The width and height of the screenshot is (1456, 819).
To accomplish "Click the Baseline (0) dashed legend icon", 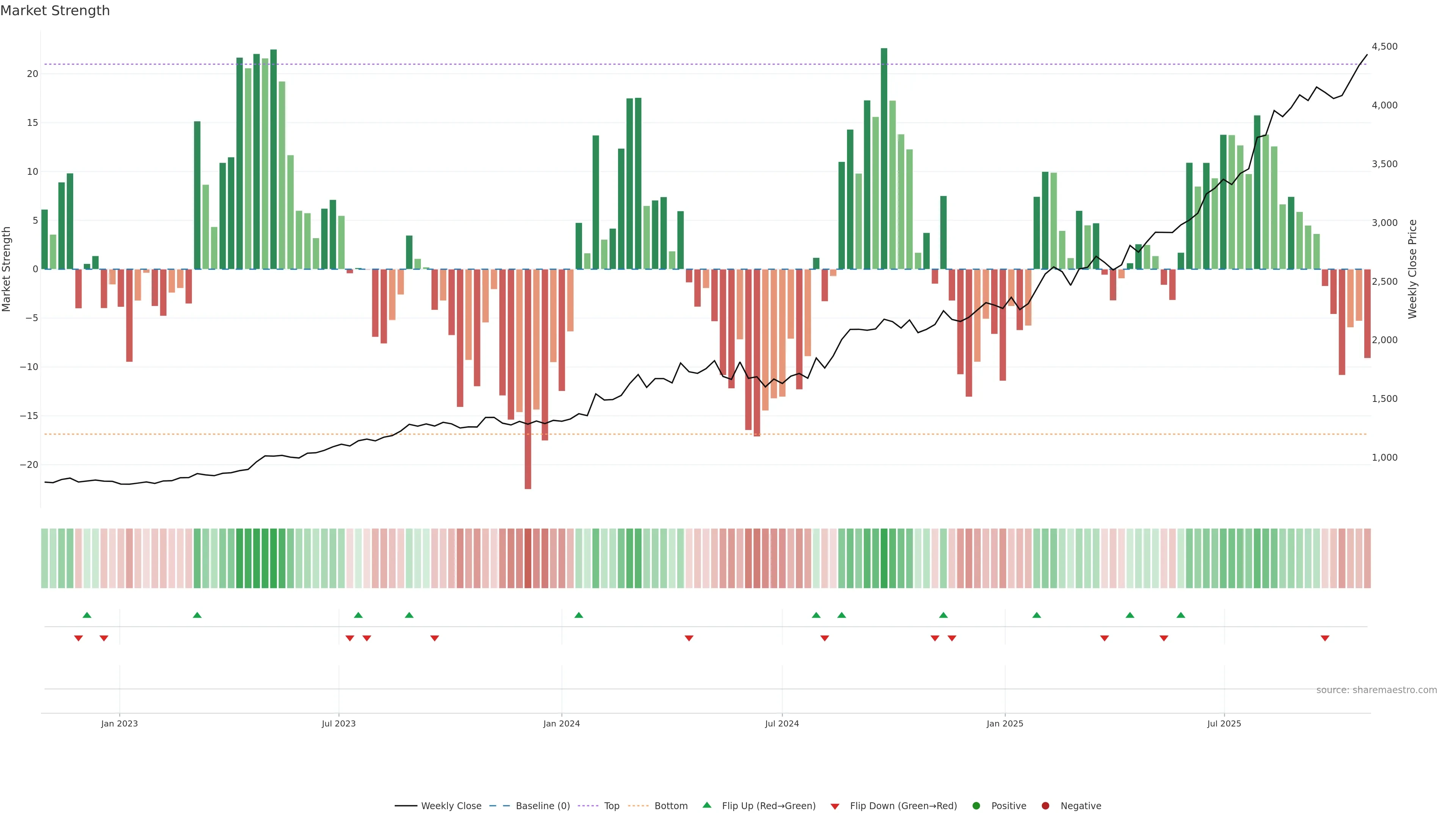I will [499, 806].
